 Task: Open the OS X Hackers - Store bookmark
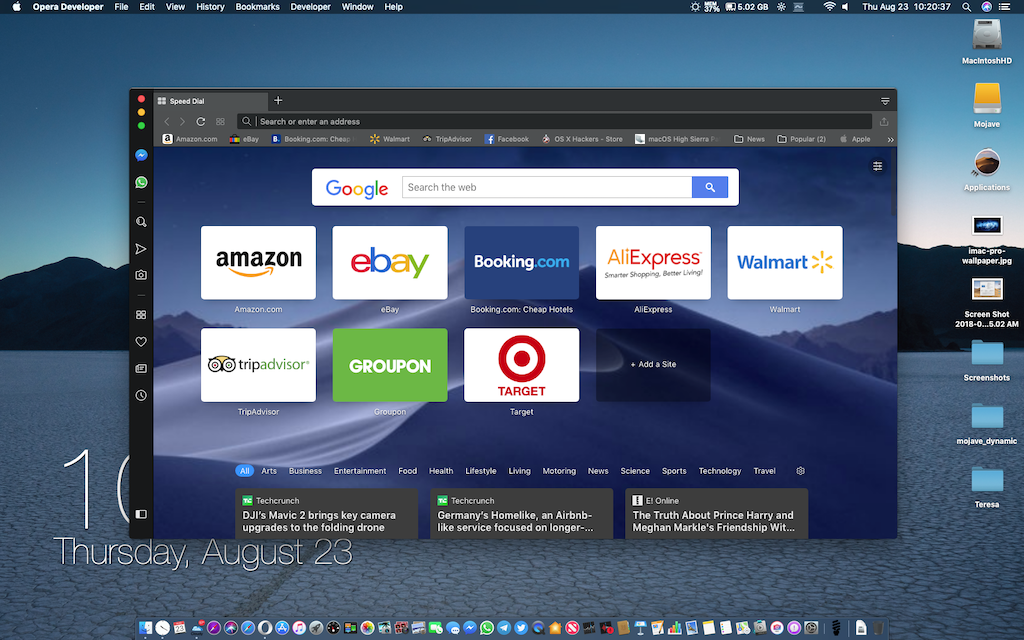click(582, 139)
